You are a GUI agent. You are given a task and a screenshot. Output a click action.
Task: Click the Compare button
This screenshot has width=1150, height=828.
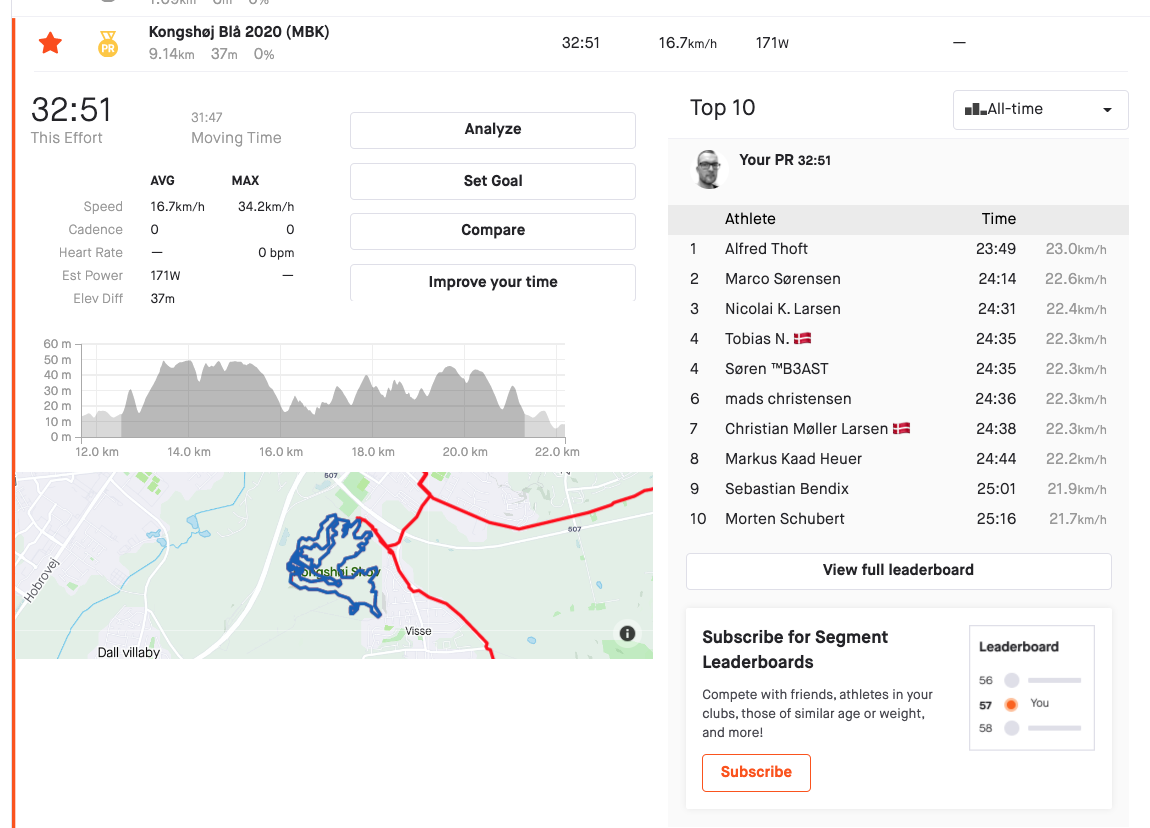(x=492, y=230)
